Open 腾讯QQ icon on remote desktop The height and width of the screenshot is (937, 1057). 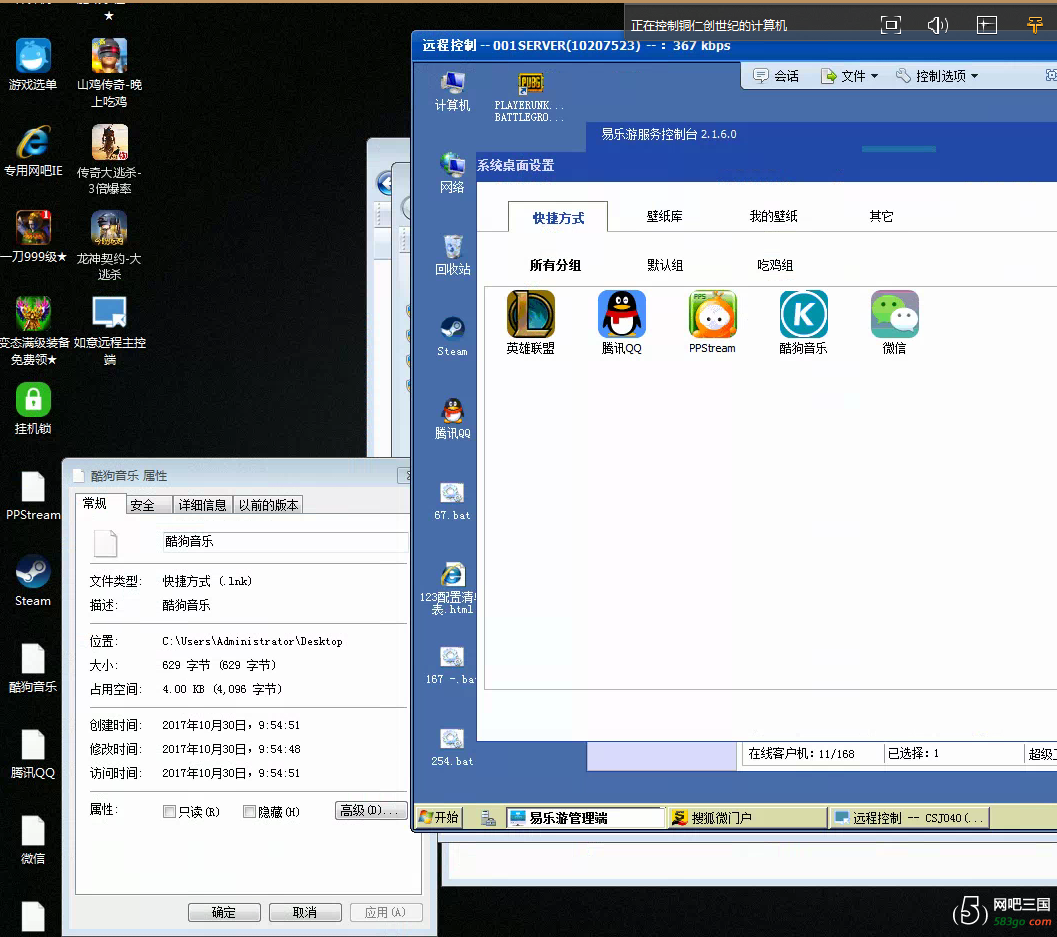pyautogui.click(x=452, y=419)
